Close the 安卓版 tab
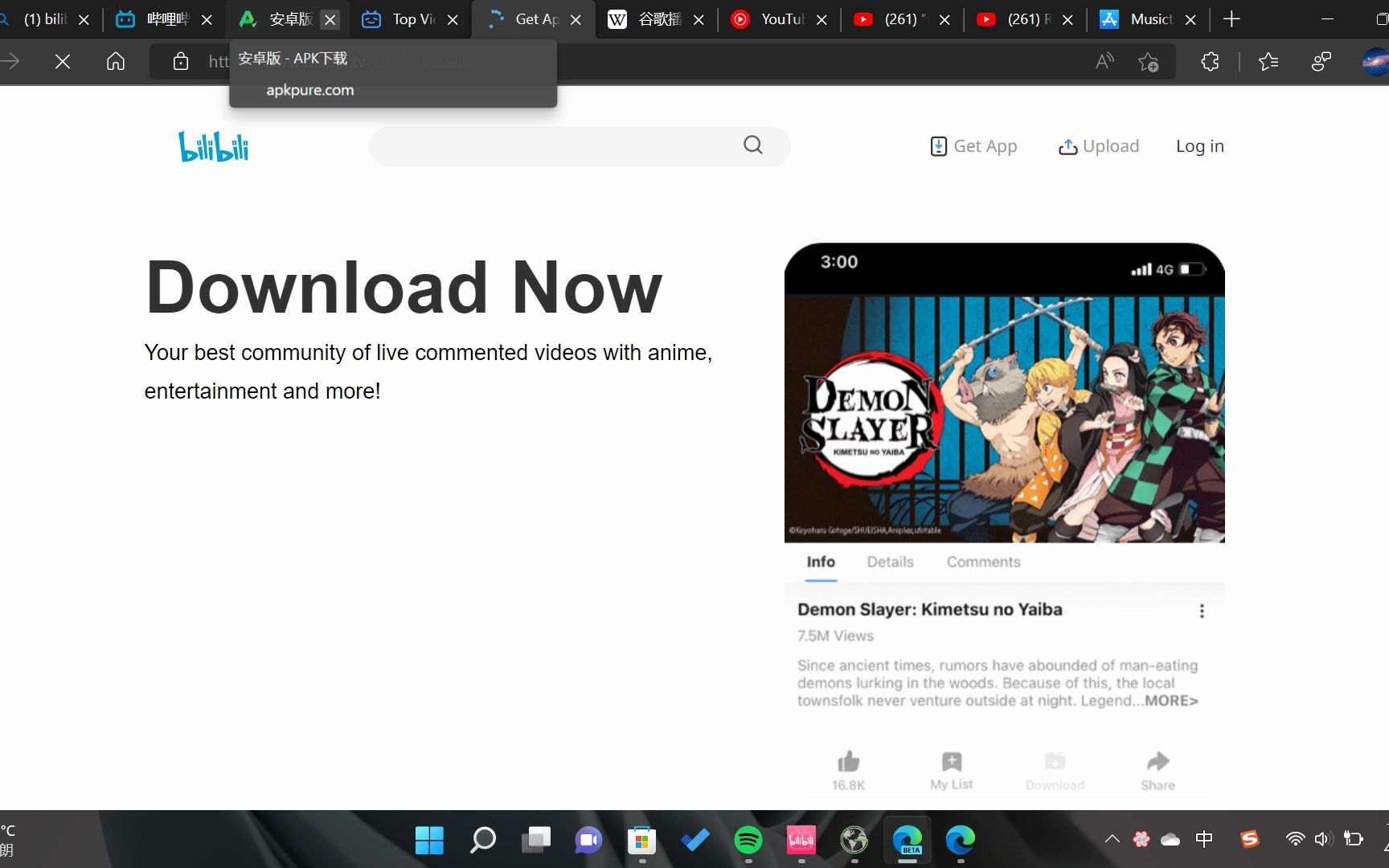Screen dimensions: 1389x868 (x=330, y=20)
